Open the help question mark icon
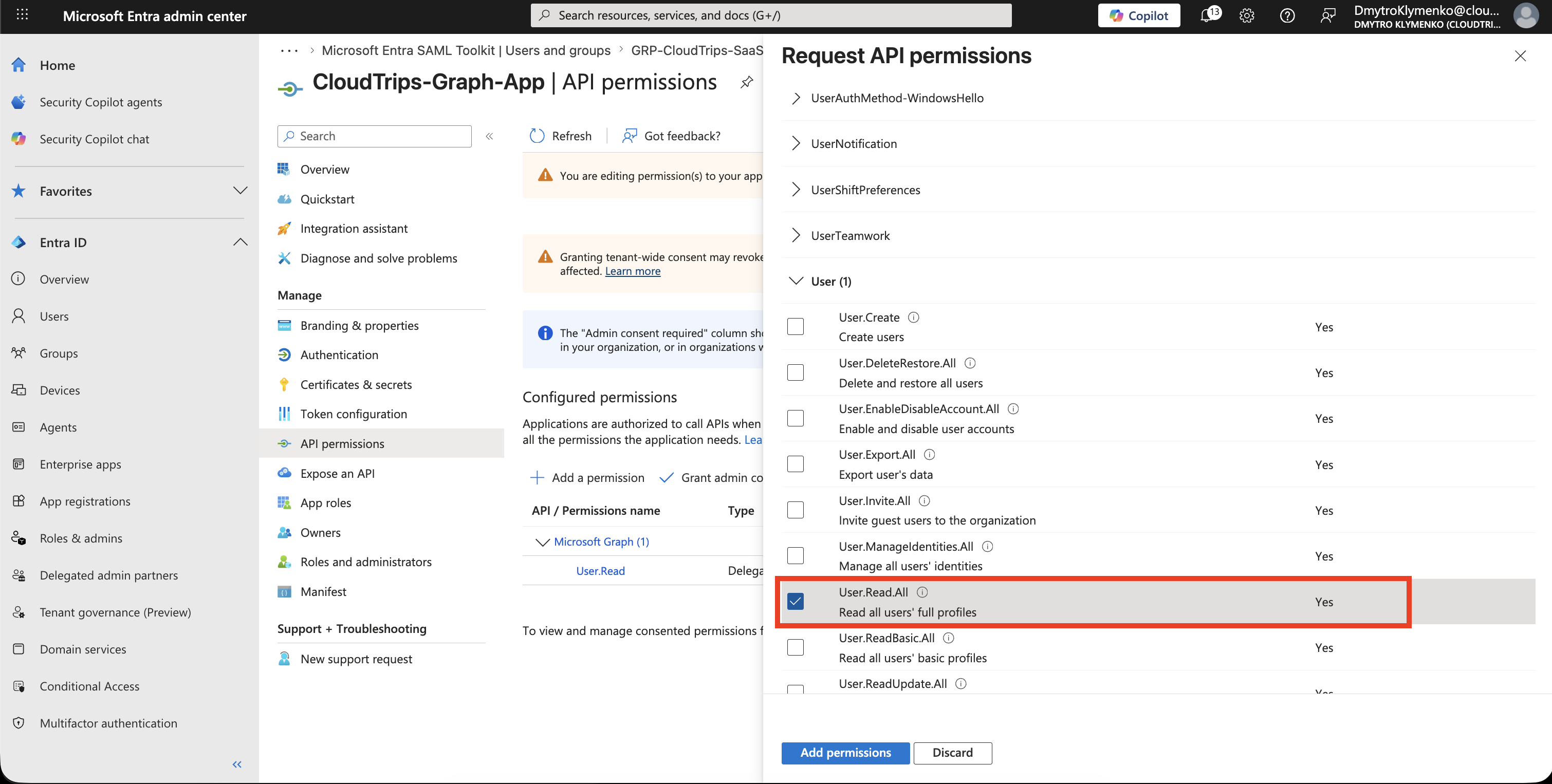The height and width of the screenshot is (784, 1552). [x=1287, y=15]
